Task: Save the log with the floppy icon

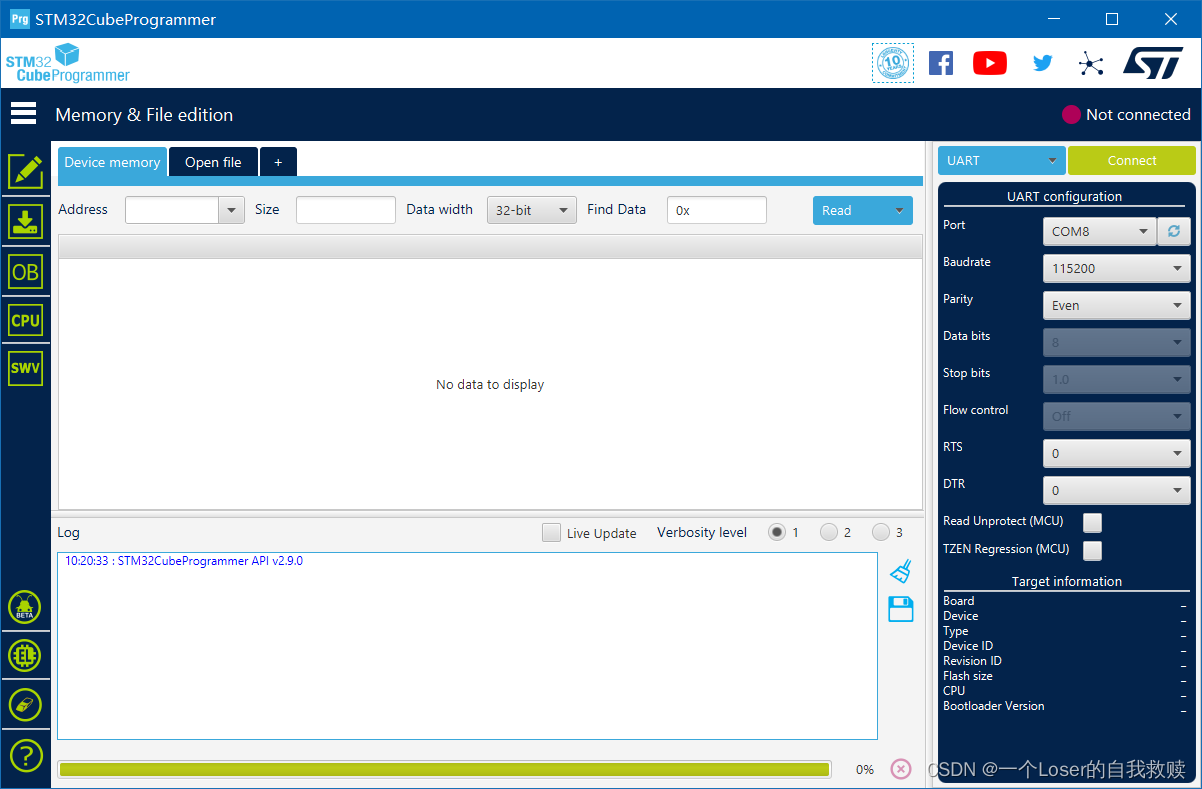Action: pyautogui.click(x=901, y=608)
